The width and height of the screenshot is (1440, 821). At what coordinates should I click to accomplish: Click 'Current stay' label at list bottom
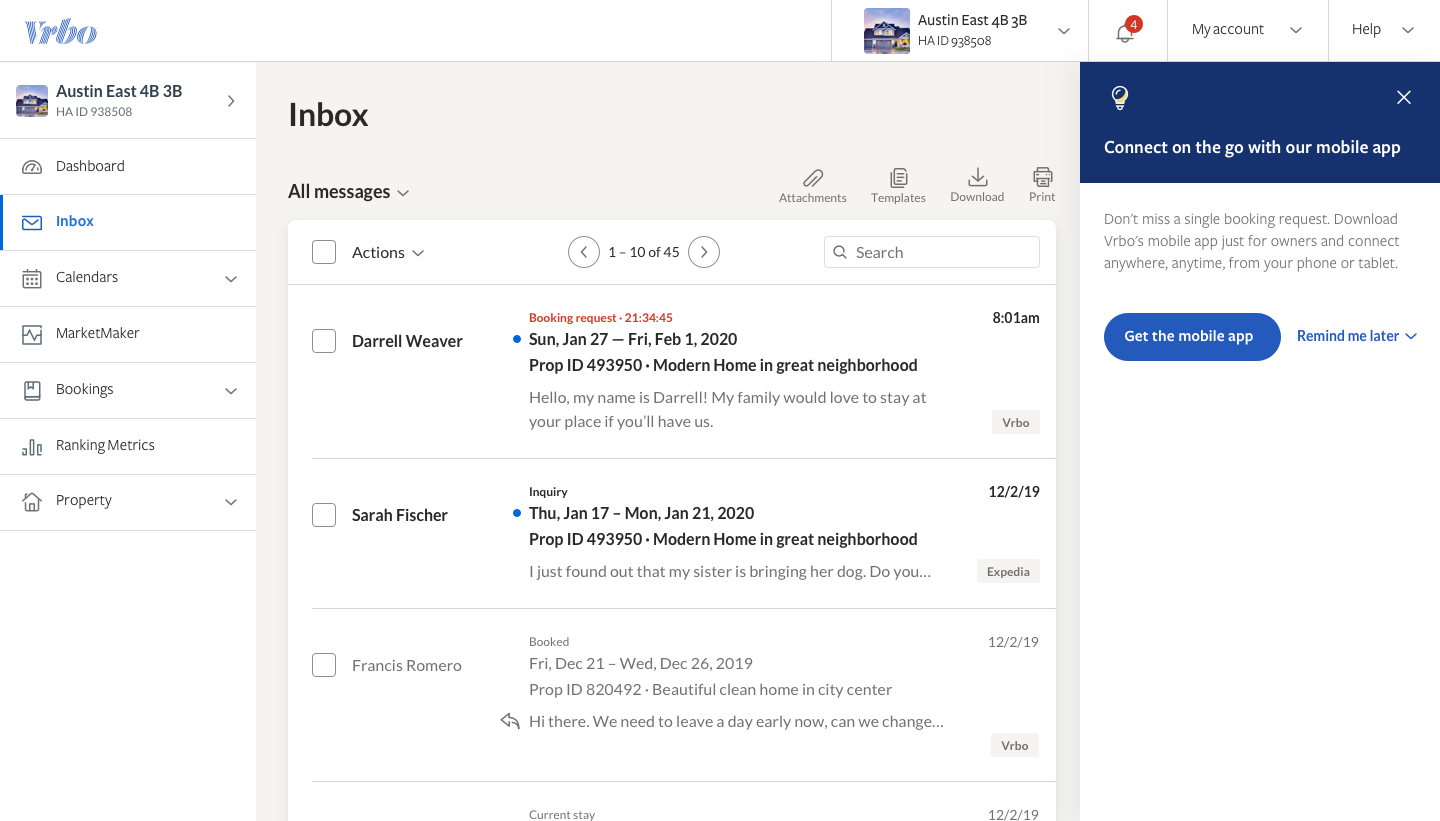click(562, 815)
